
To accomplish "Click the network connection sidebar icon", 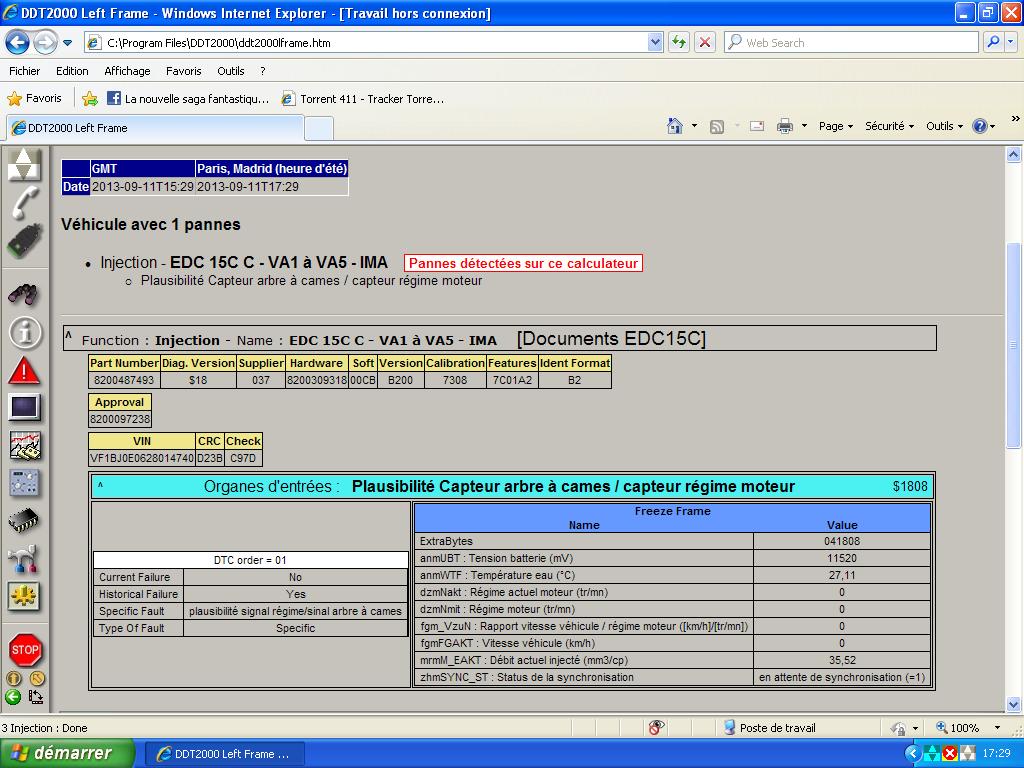I will [24, 558].
